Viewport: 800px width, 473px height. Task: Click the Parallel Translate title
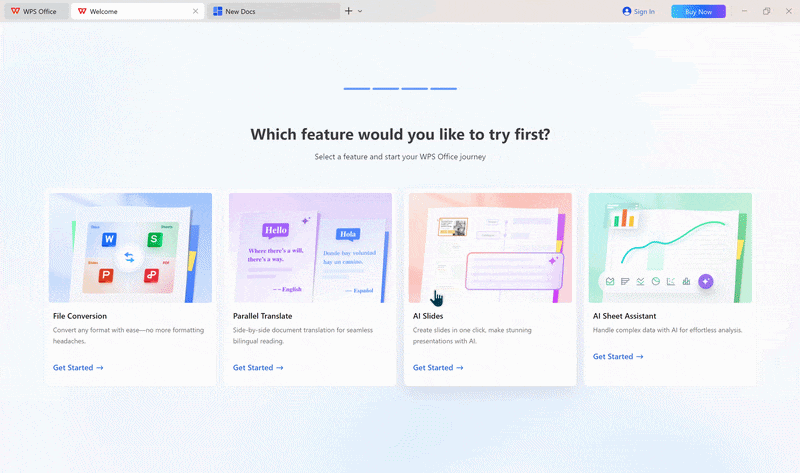(262, 316)
